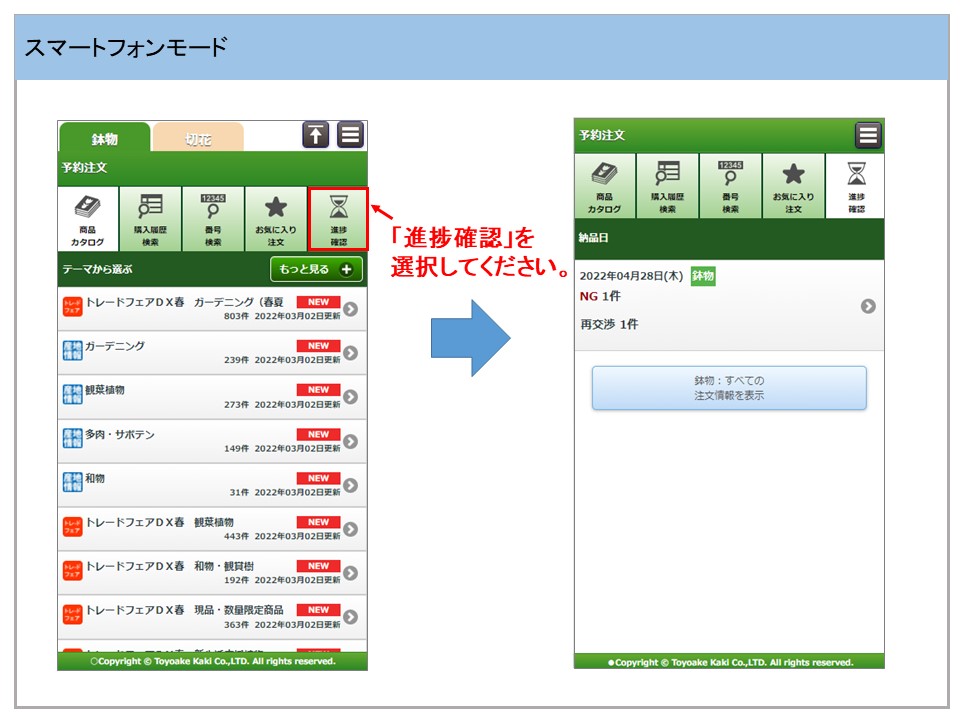This screenshot has width=960, height=720.
Task: Expand the 2022年04月28日 delivery date entry arrow
Action: click(868, 306)
